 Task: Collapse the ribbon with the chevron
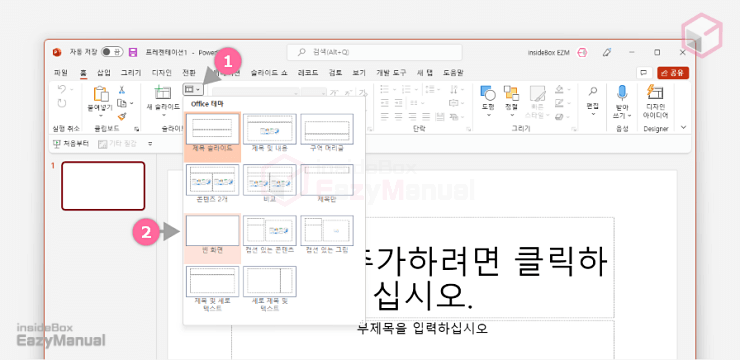pyautogui.click(x=683, y=128)
